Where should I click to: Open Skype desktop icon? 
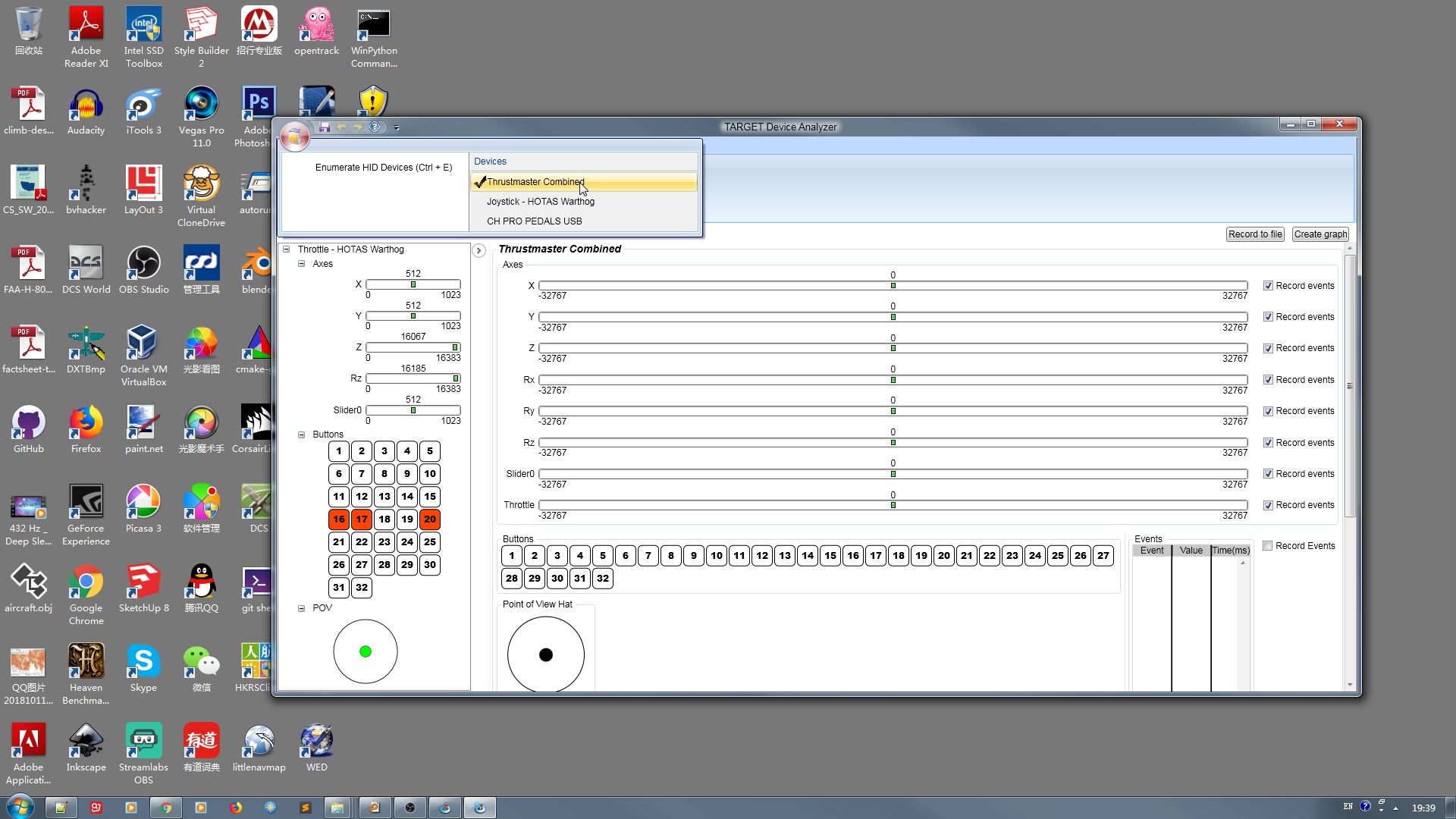click(144, 668)
